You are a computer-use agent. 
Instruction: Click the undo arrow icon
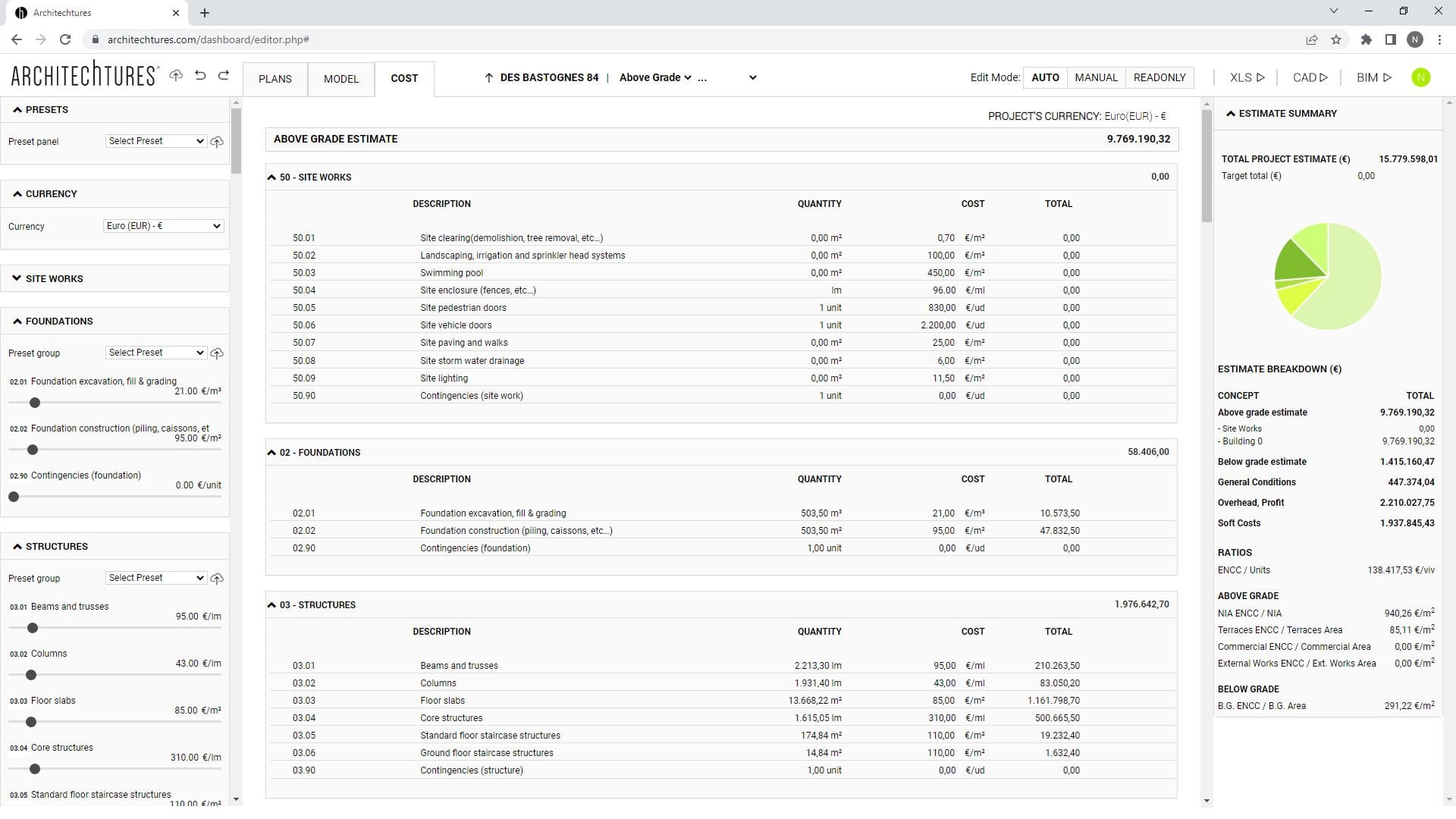point(199,76)
